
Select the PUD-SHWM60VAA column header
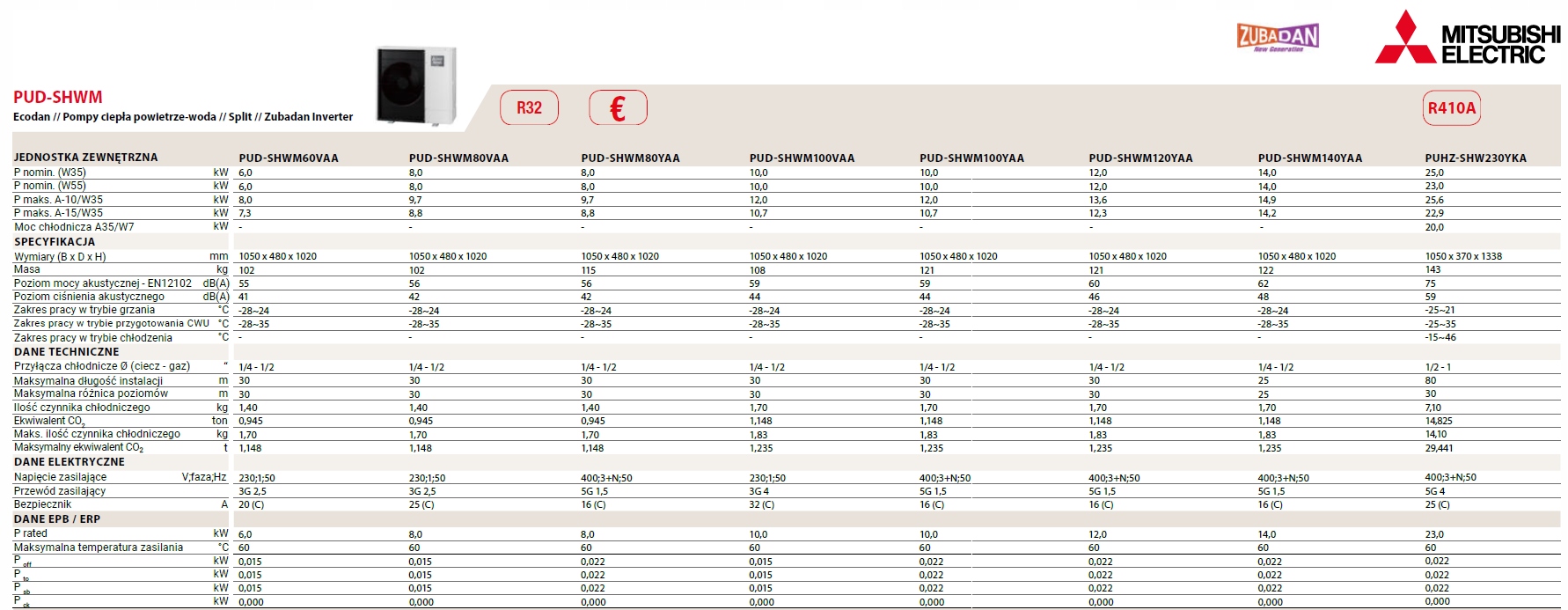coord(289,158)
